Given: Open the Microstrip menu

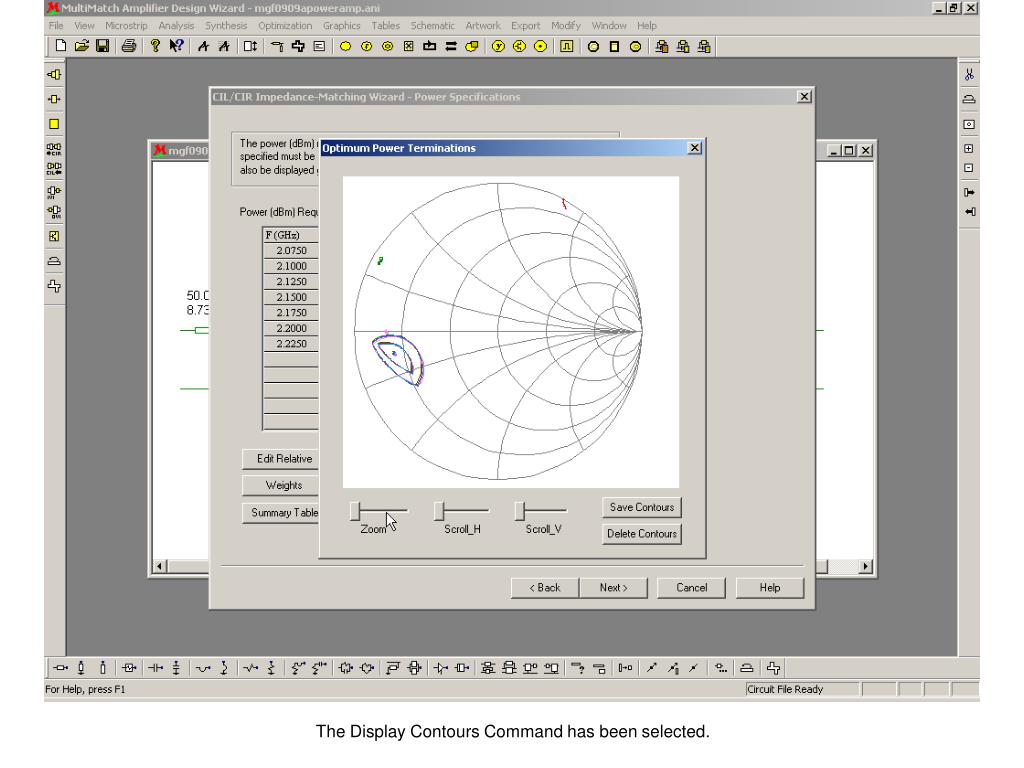Looking at the screenshot, I should [126, 25].
